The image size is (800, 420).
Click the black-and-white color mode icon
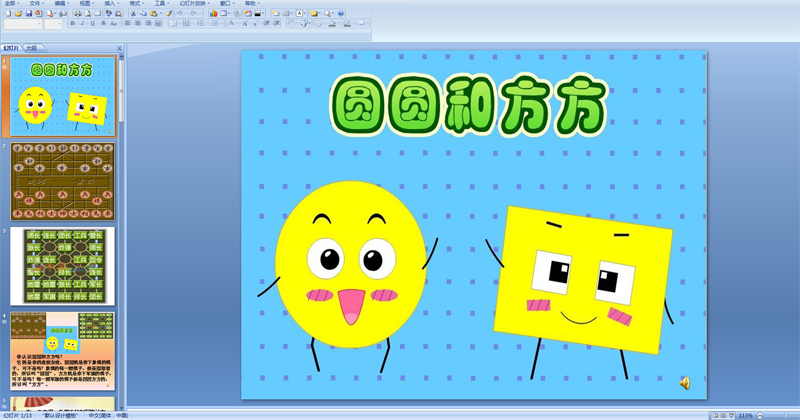tap(258, 14)
